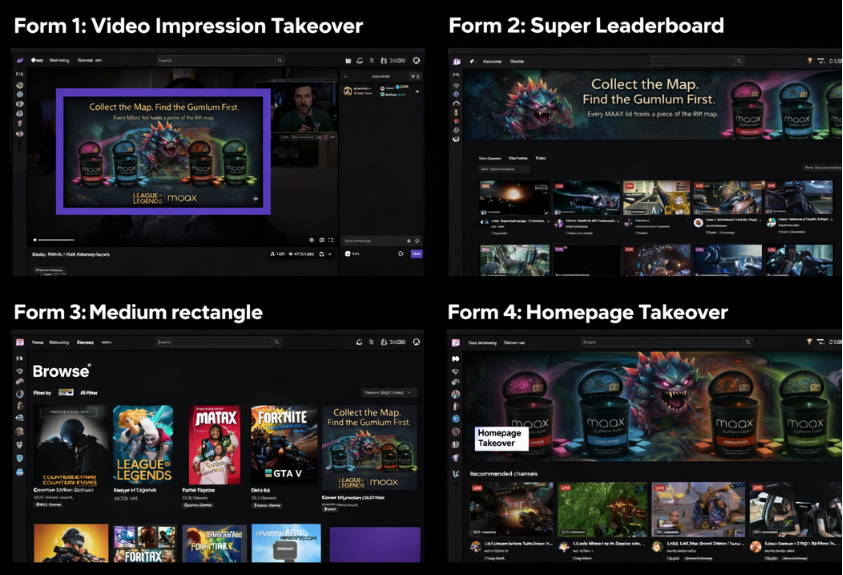Click the camera icon at the top of the Form 4 sidebar
This screenshot has height=575, width=843.
click(x=455, y=358)
